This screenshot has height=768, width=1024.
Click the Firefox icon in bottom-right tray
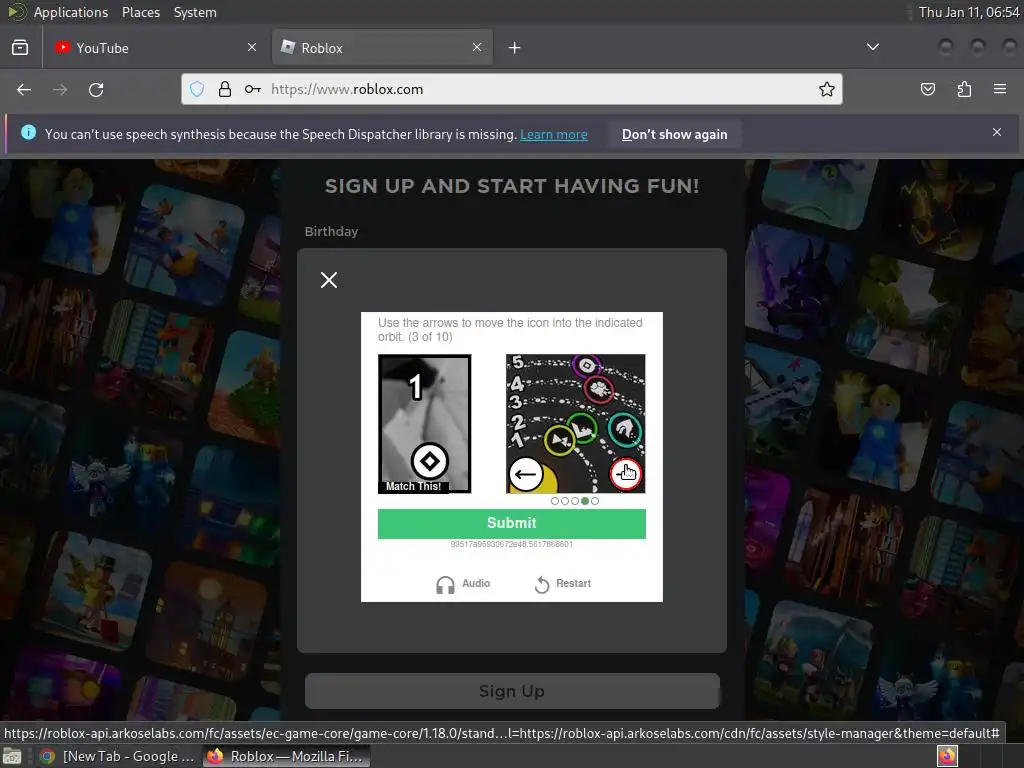pos(947,756)
